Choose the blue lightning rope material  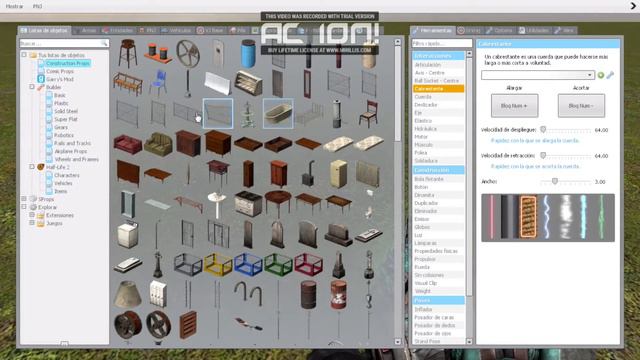click(x=547, y=217)
